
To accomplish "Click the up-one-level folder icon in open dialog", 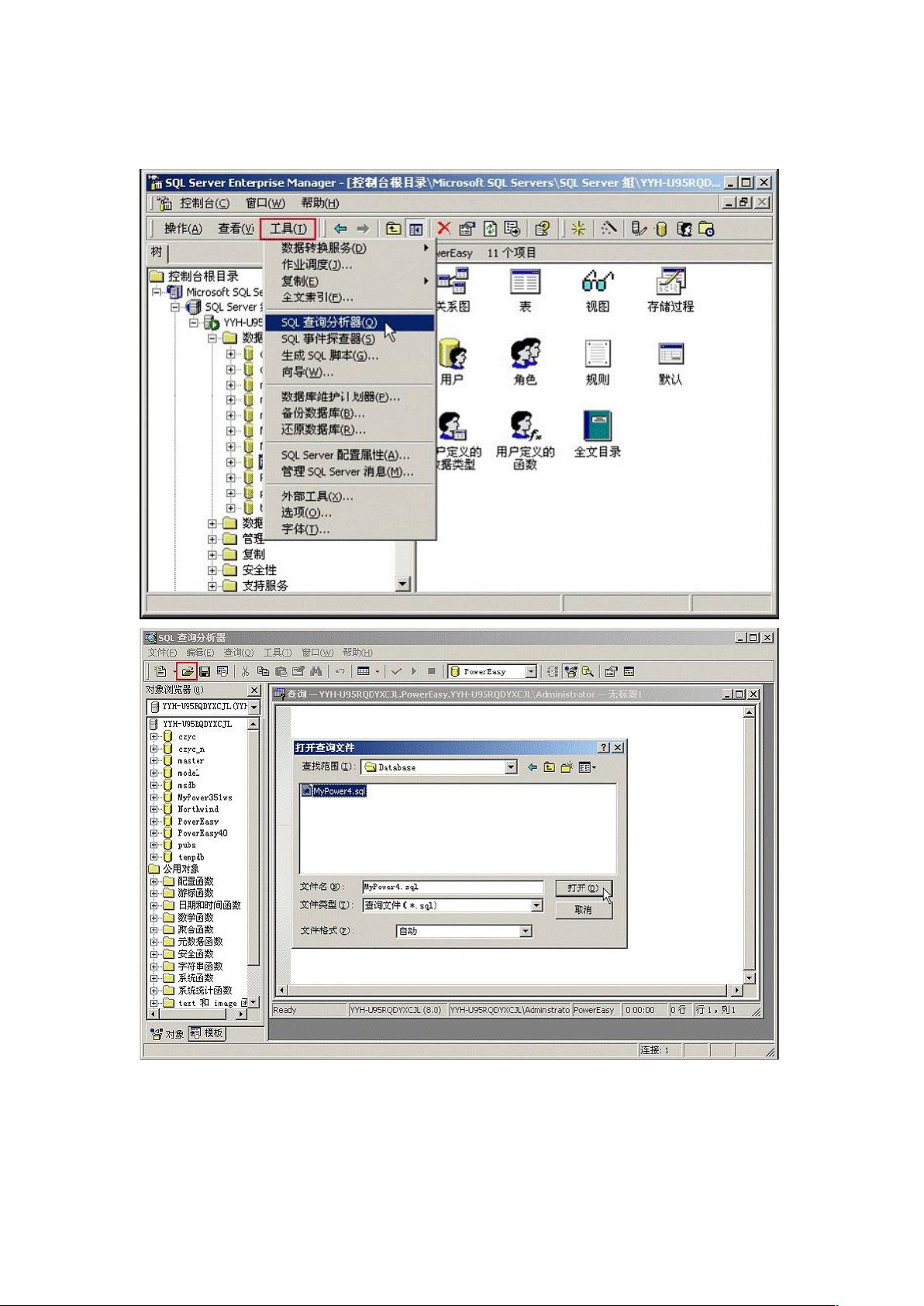I will (549, 767).
